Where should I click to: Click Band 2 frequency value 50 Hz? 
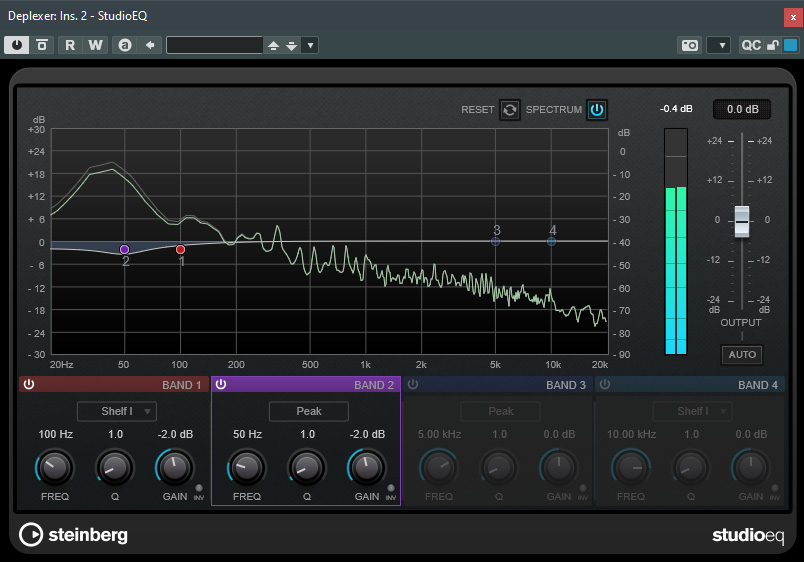(247, 434)
